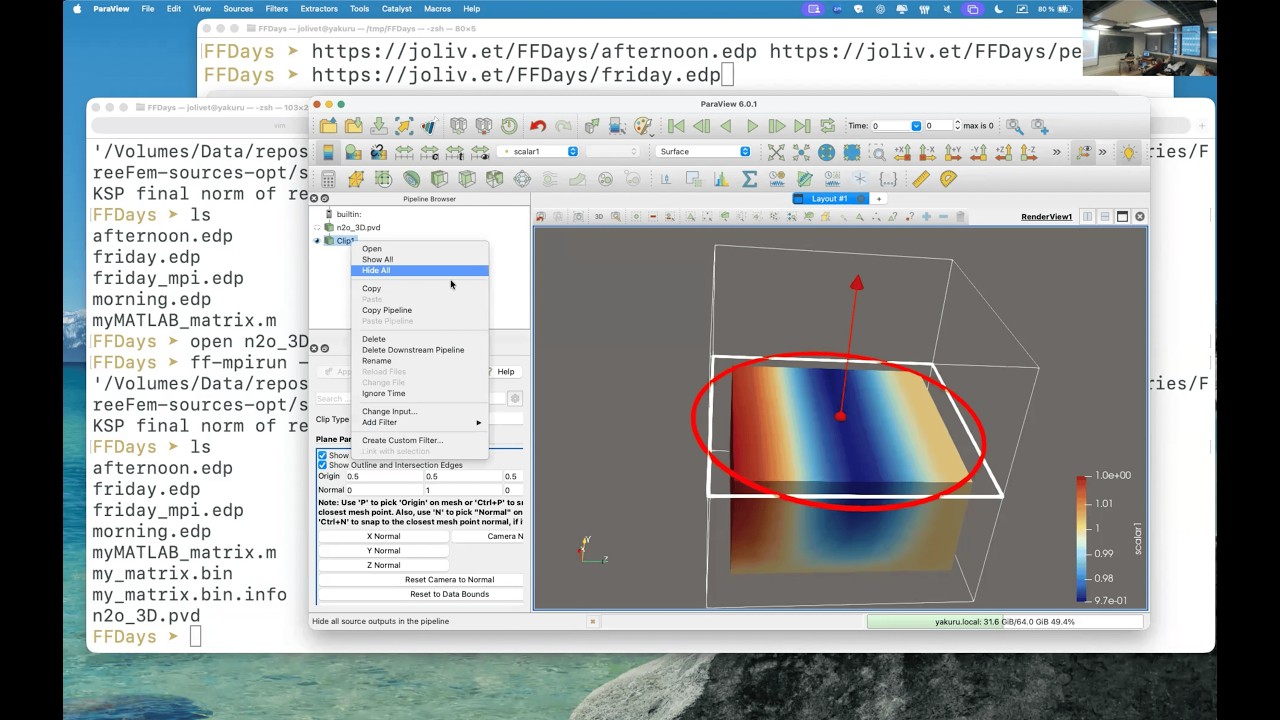This screenshot has height=720, width=1280.
Task: Toggle eye visibility of Clip1
Action: 317,241
